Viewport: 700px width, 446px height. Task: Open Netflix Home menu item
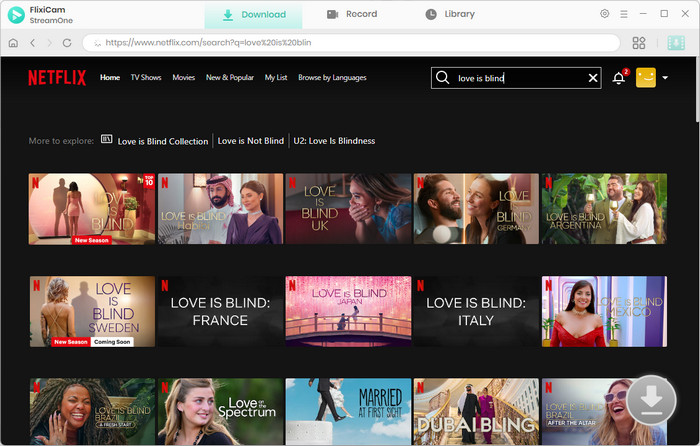110,78
